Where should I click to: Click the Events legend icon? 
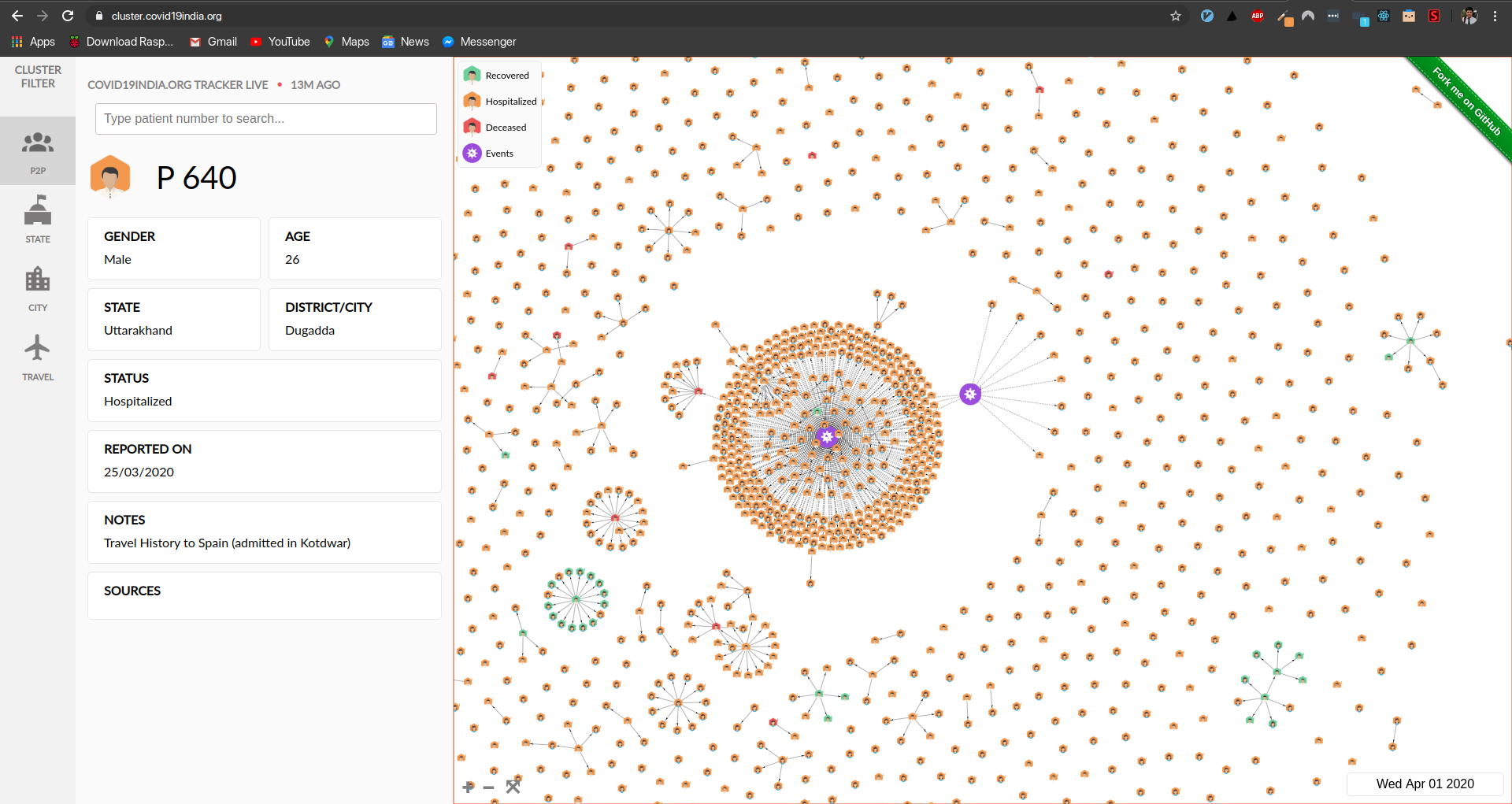472,153
